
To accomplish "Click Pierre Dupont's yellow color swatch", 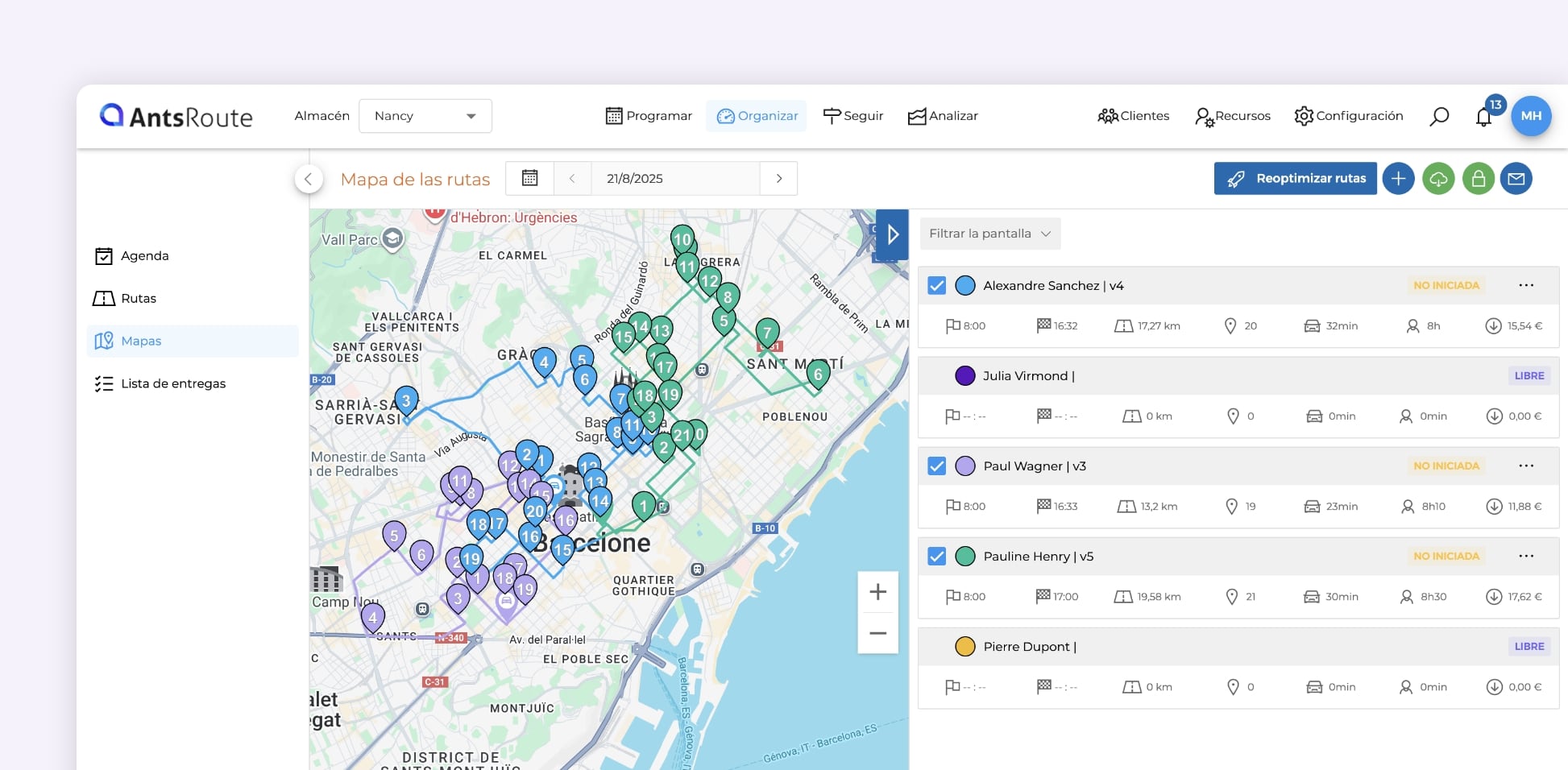I will coord(964,647).
